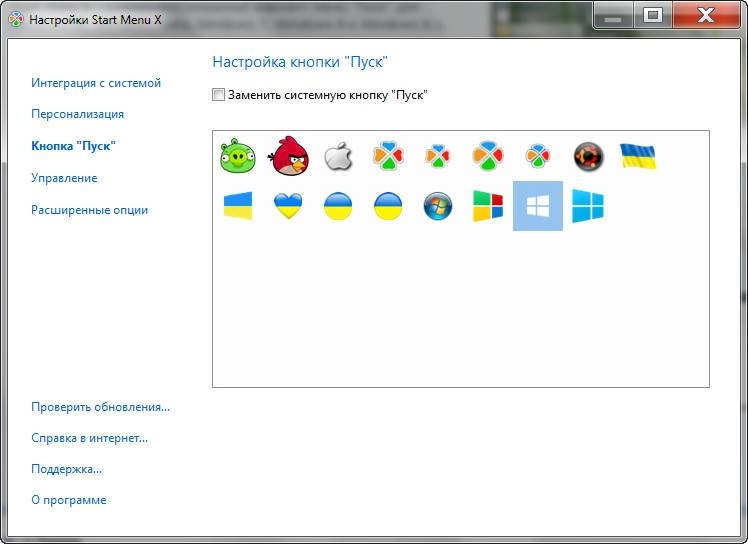Viewport: 748px width, 544px height.
Task: Pick the cyan Windows 8 logo icon
Action: pyautogui.click(x=588, y=206)
